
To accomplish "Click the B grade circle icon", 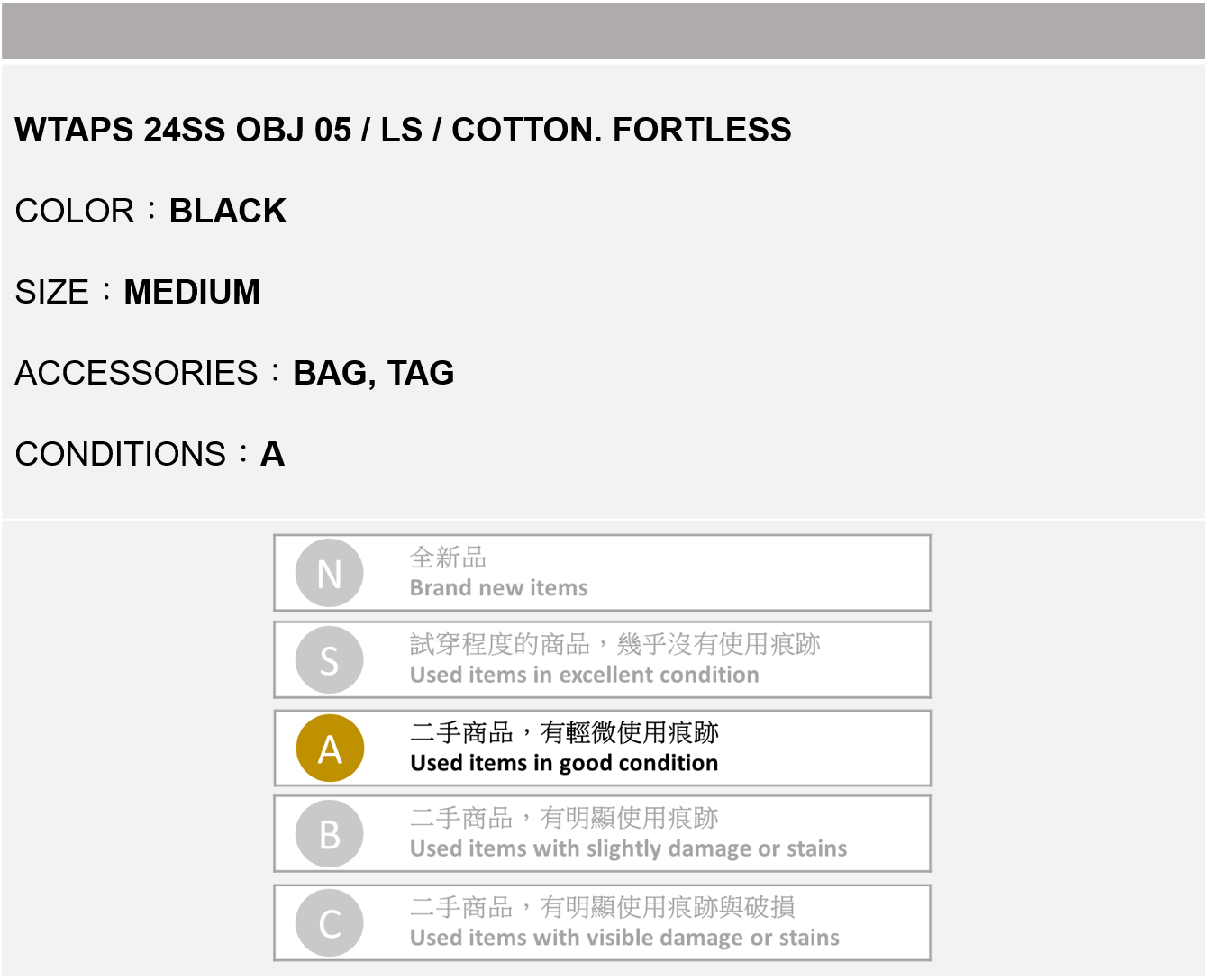I will (330, 834).
